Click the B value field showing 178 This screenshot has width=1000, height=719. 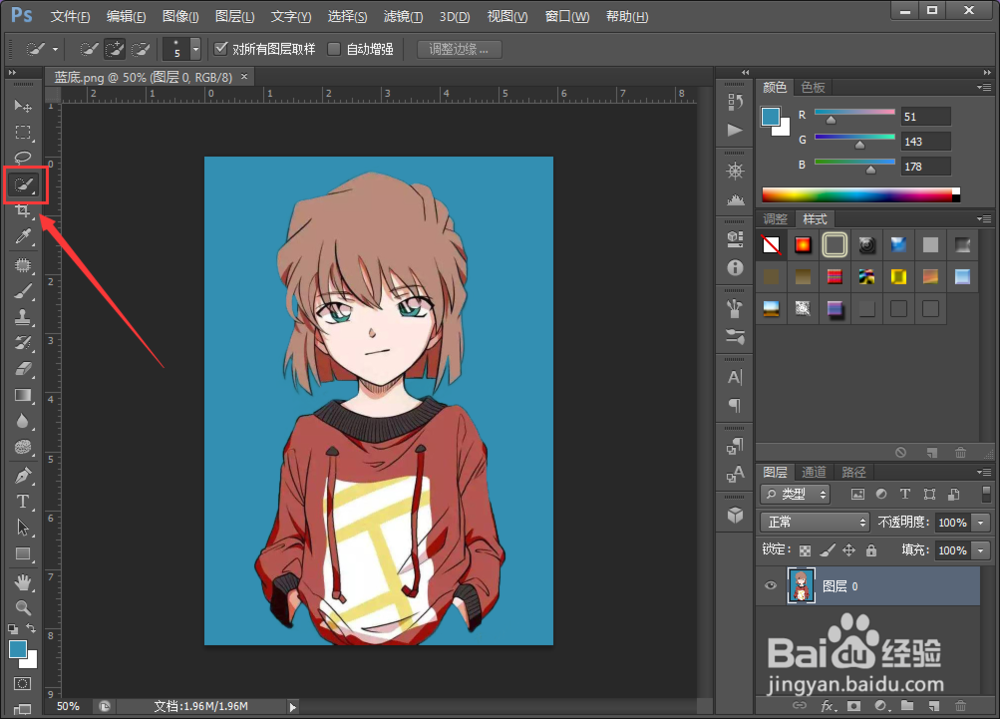coord(925,167)
